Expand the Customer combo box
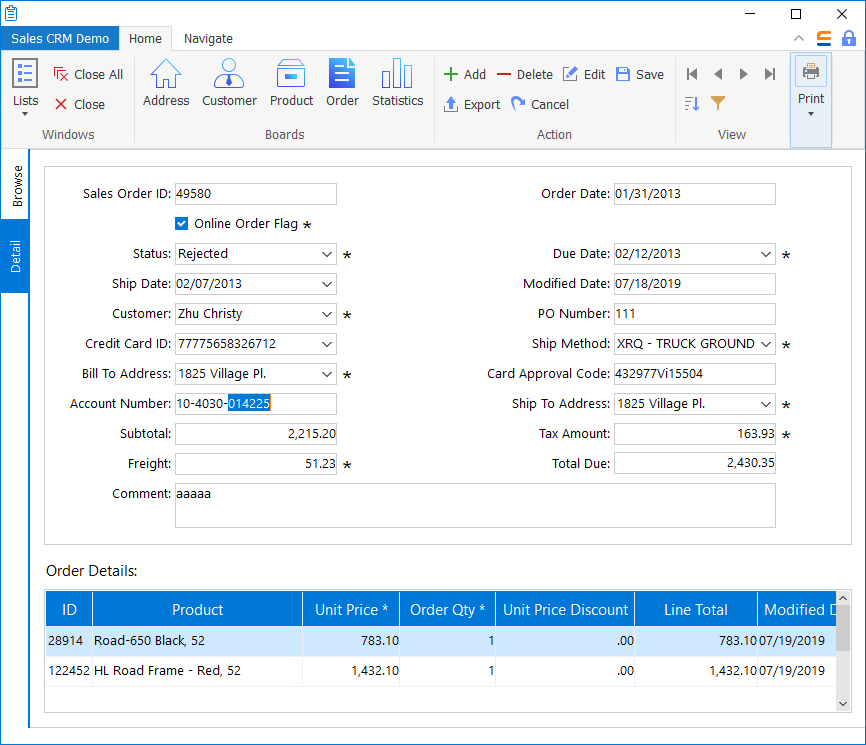 tap(327, 314)
